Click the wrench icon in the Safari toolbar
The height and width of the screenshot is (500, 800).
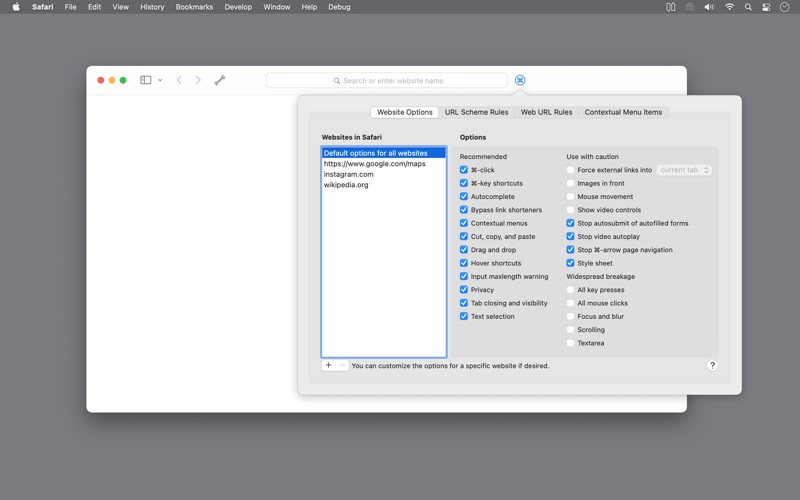[x=220, y=80]
